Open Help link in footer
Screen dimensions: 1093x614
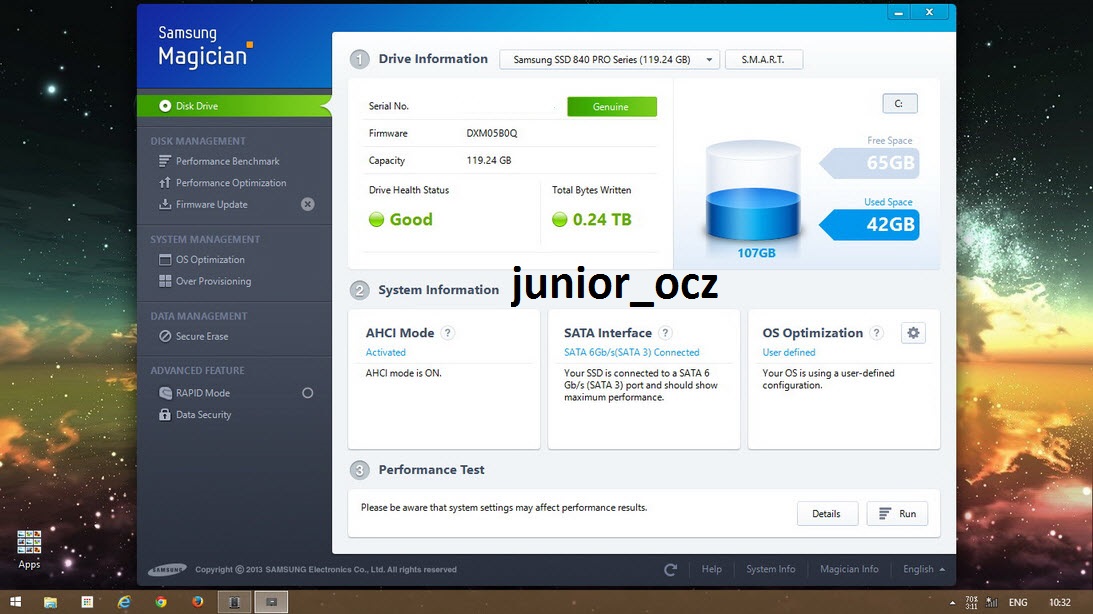[712, 569]
